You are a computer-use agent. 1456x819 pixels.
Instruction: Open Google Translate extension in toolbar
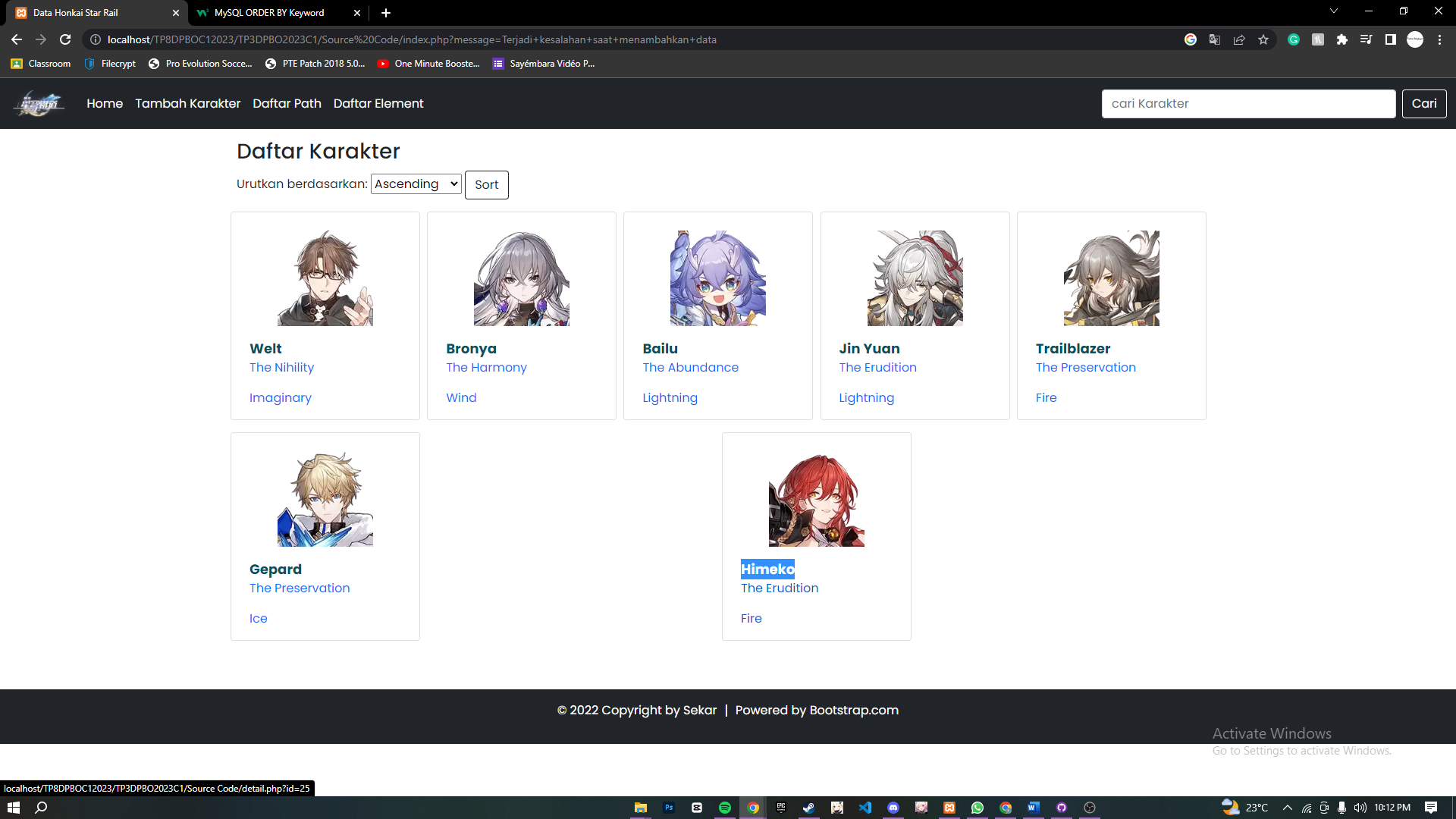[1215, 39]
